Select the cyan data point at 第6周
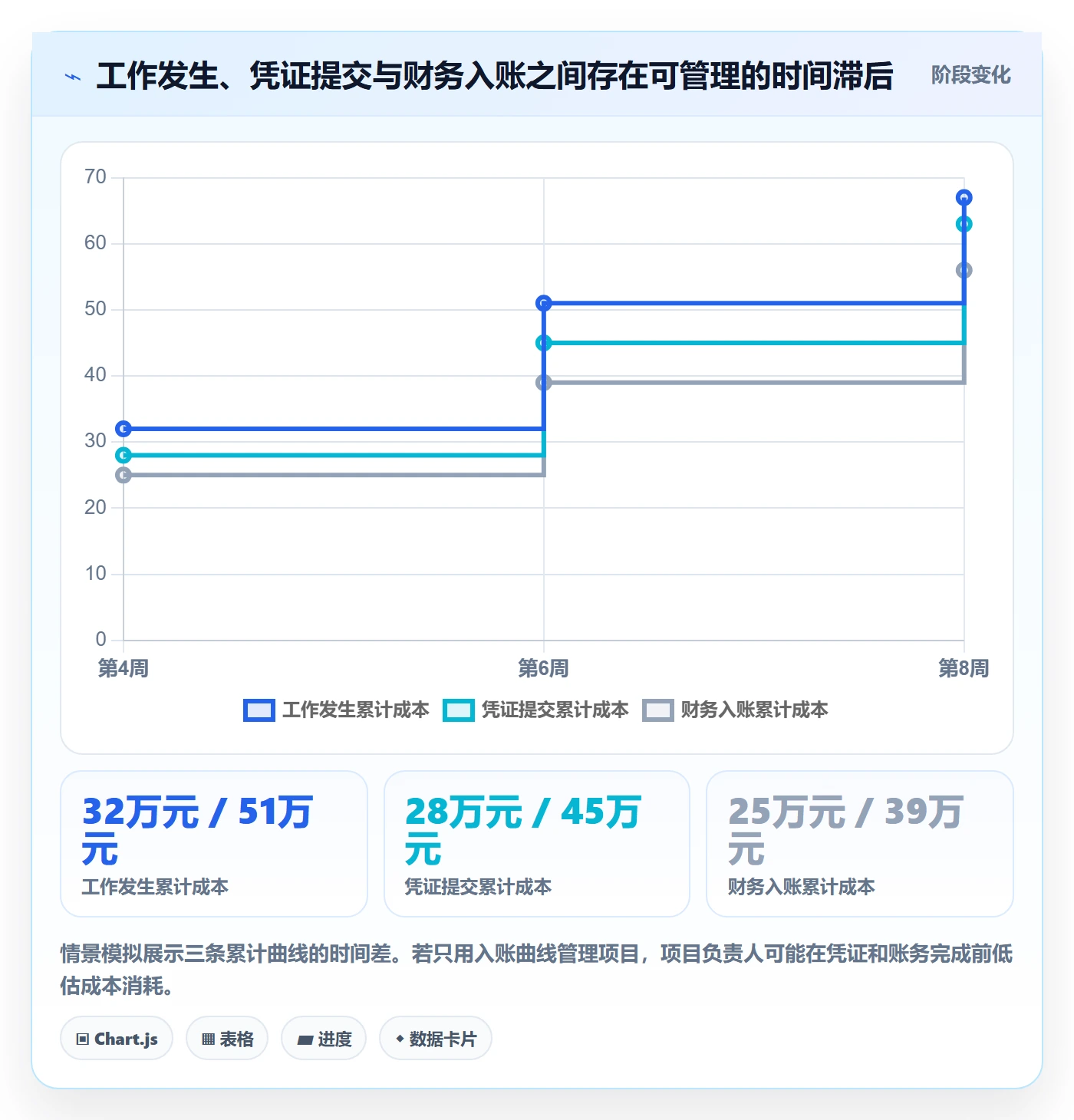 tap(544, 343)
